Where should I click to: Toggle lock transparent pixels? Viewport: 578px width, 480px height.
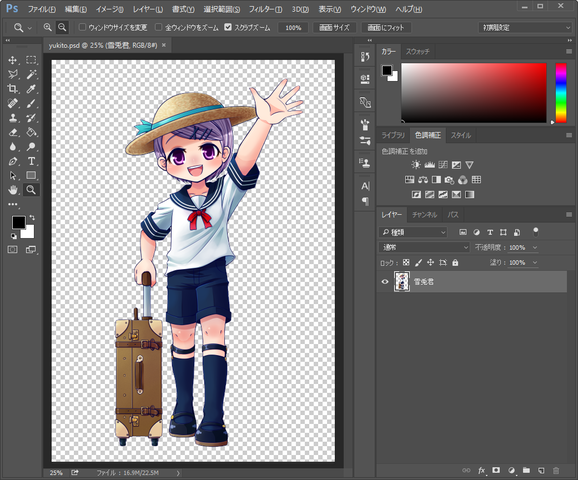406,262
